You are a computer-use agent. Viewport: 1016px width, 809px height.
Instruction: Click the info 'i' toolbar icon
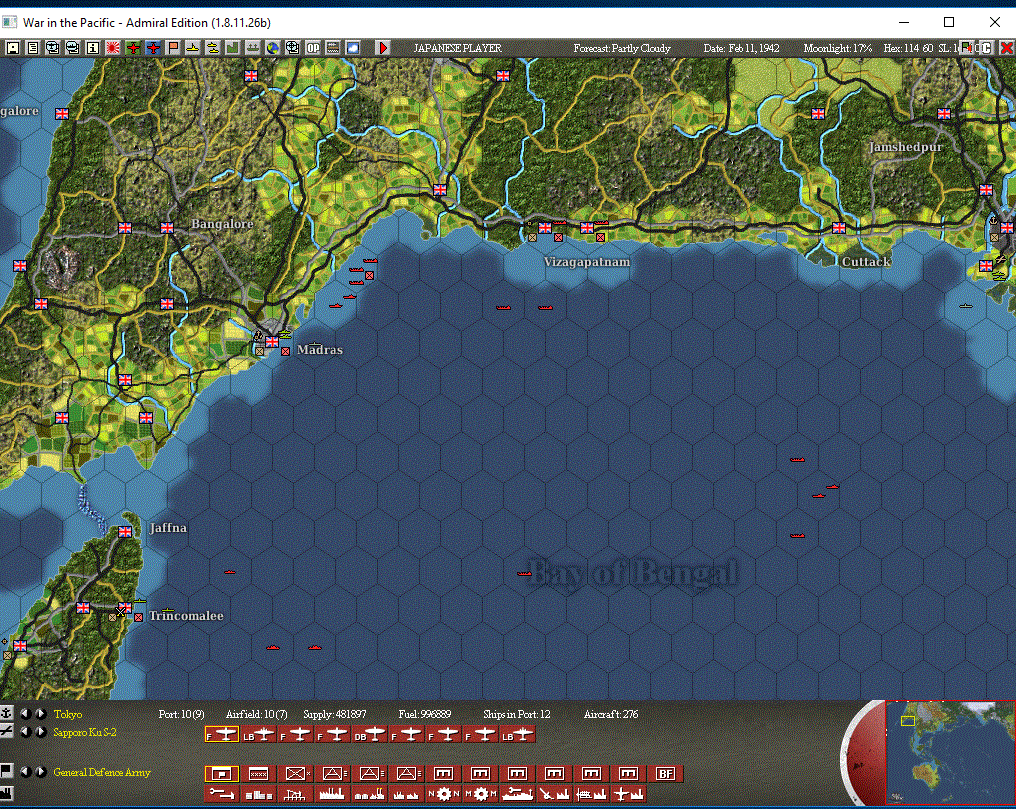[x=93, y=47]
